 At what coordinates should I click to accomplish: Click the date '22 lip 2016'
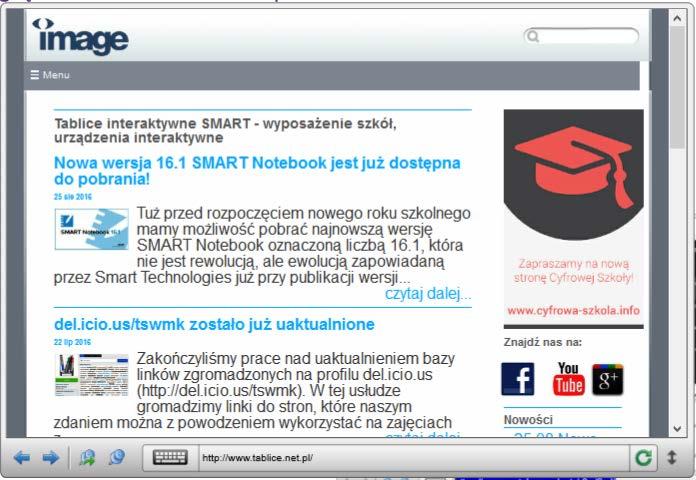point(72,342)
